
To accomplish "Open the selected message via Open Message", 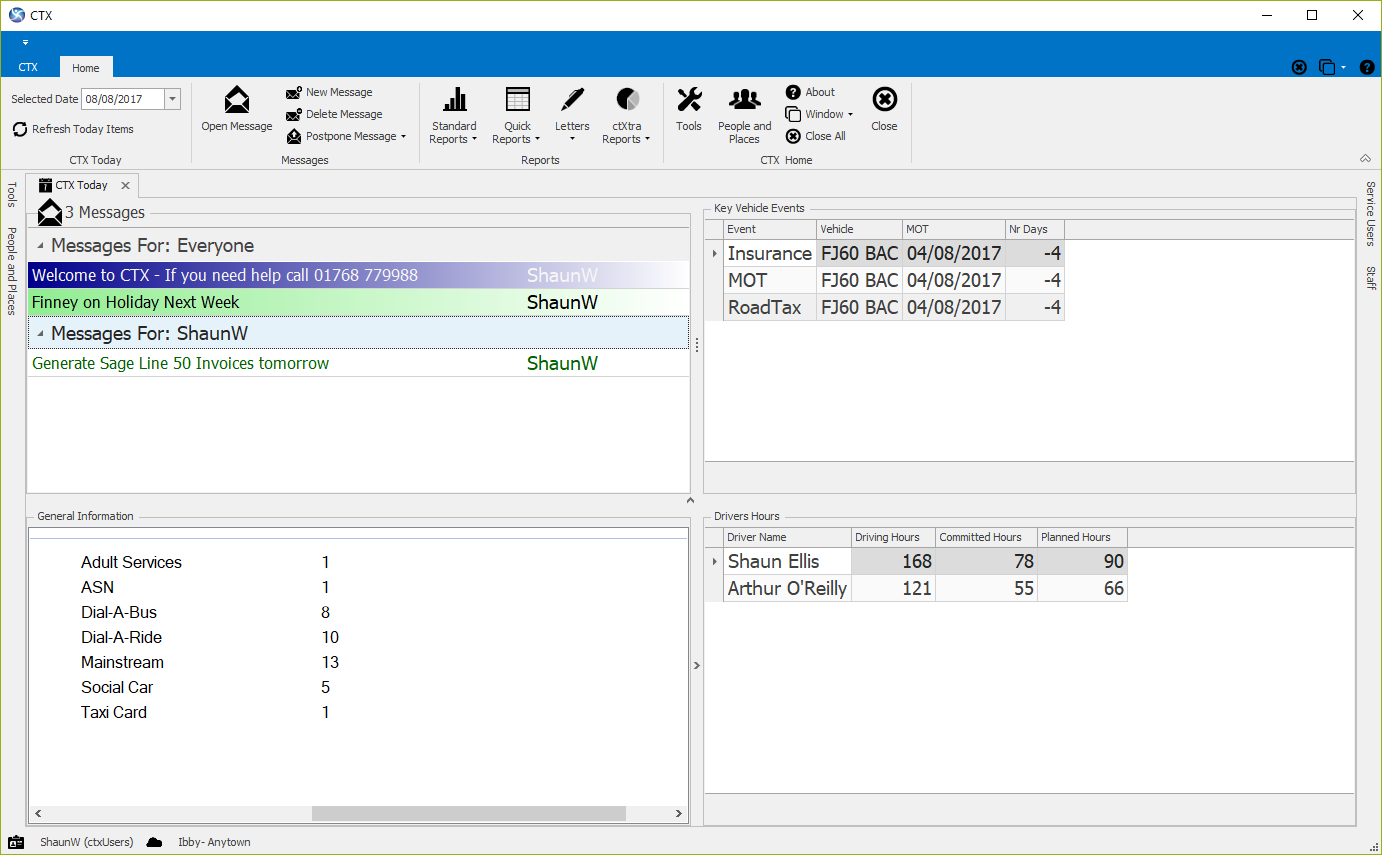I will pos(237,109).
